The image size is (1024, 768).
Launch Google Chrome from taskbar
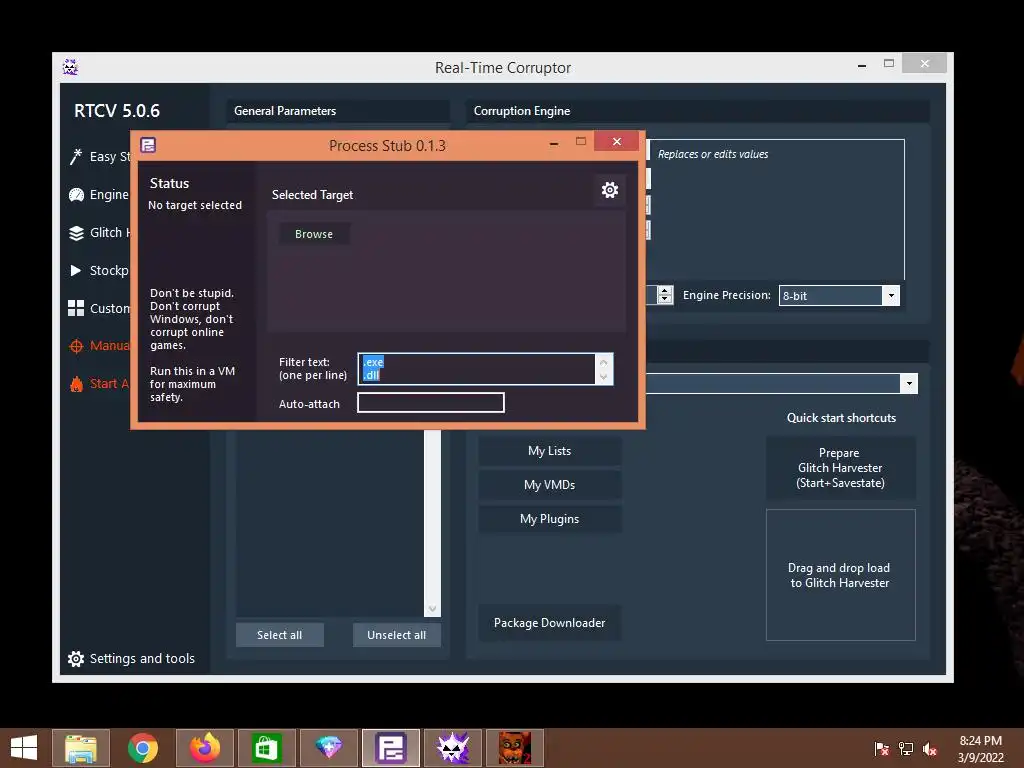(143, 748)
